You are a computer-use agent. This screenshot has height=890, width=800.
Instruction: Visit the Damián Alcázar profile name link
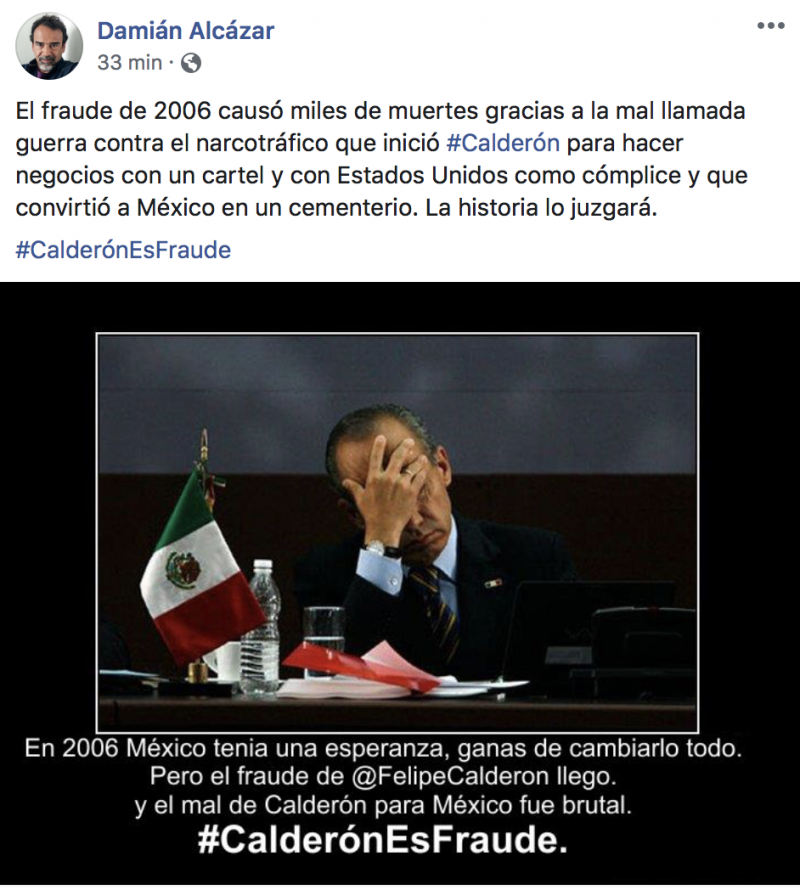[x=186, y=31]
